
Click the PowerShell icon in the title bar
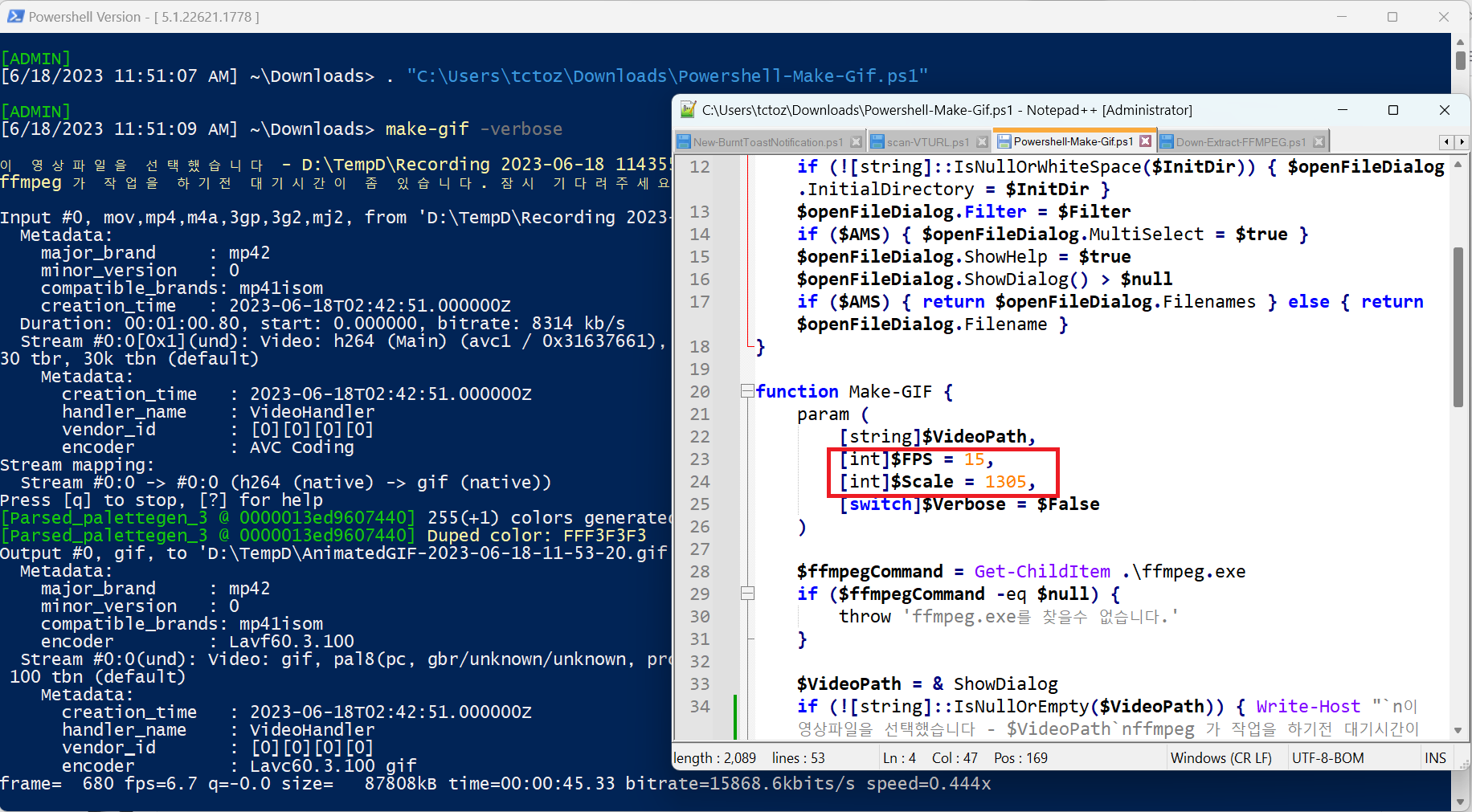tap(15, 16)
